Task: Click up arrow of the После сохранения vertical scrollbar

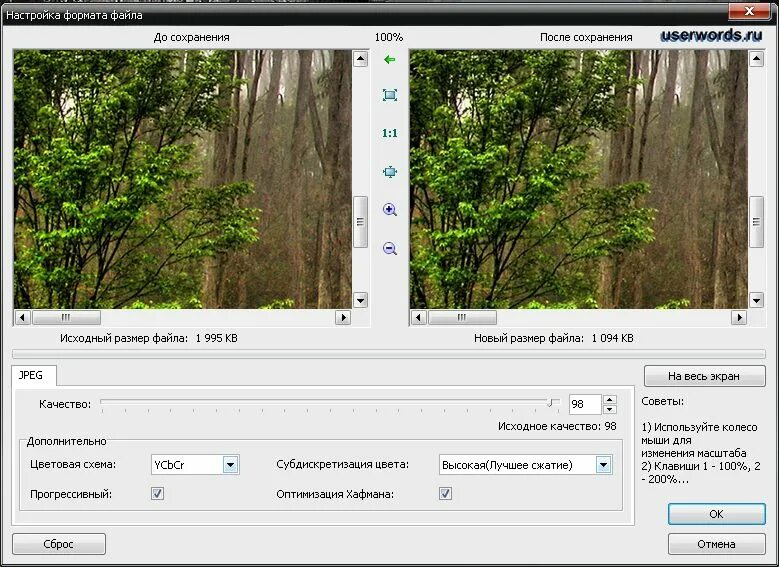Action: tap(756, 59)
